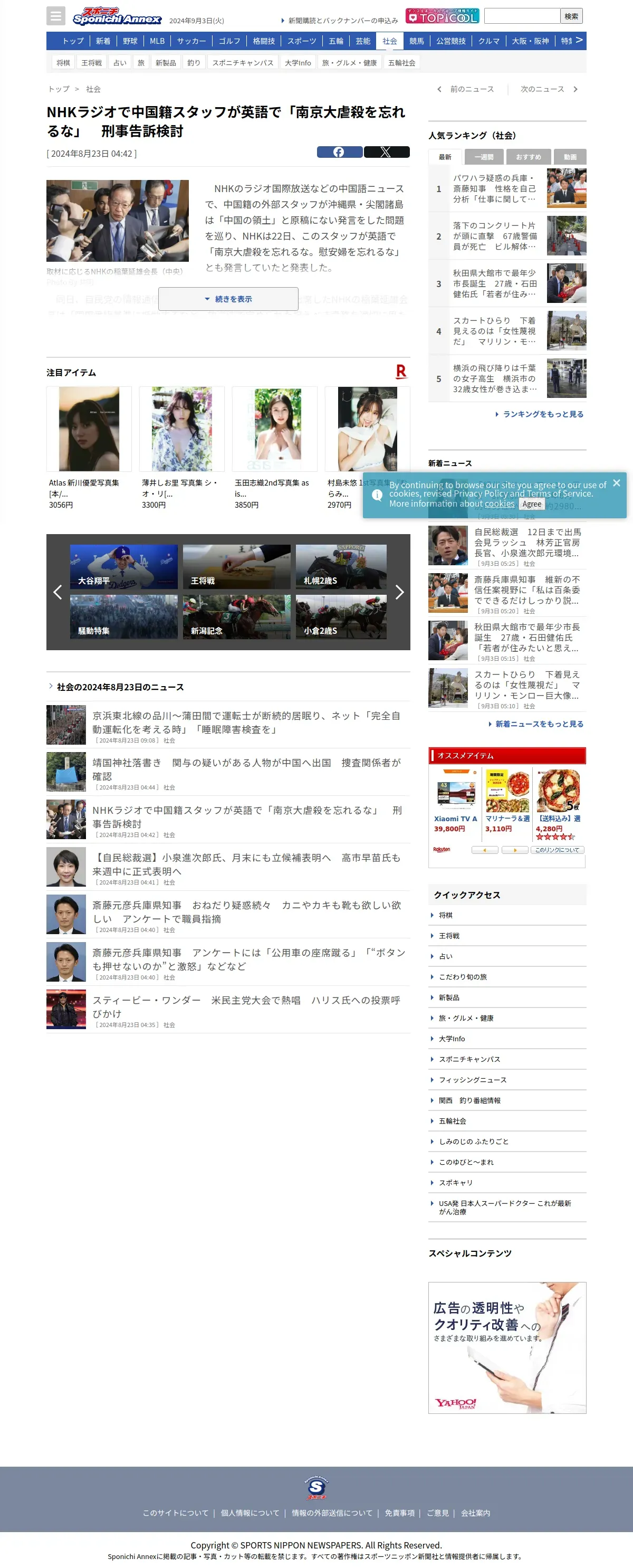
Task: Open the 芸能 nav tab
Action: pos(363,41)
